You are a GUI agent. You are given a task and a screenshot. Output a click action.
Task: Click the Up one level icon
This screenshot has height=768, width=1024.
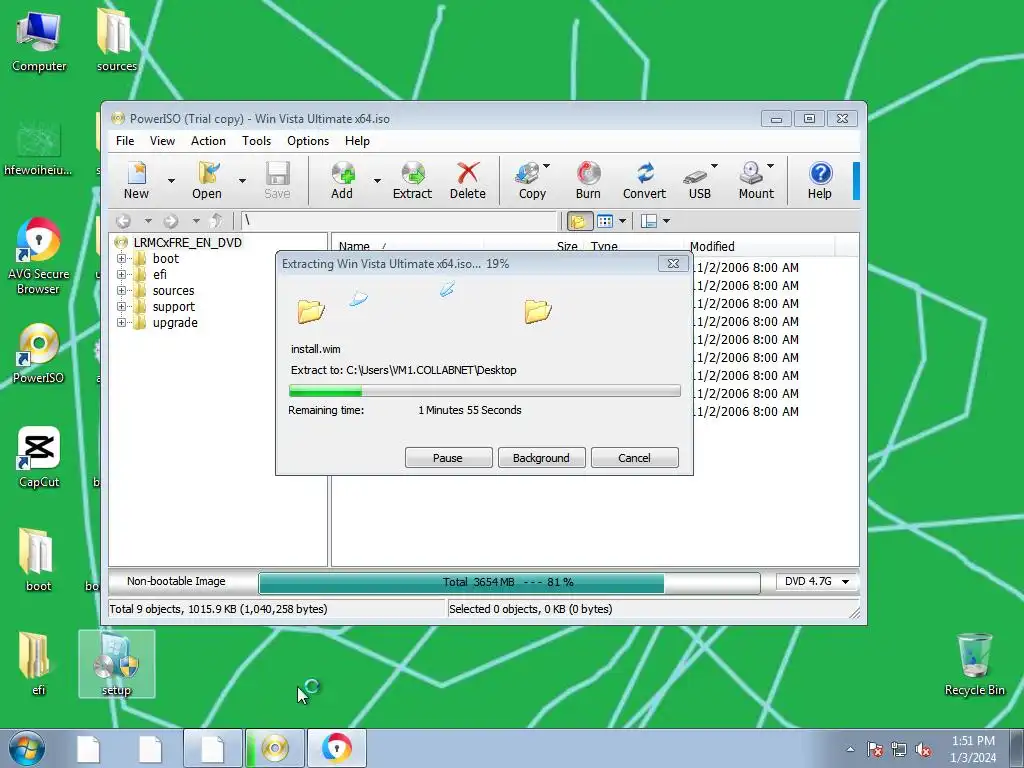point(216,221)
